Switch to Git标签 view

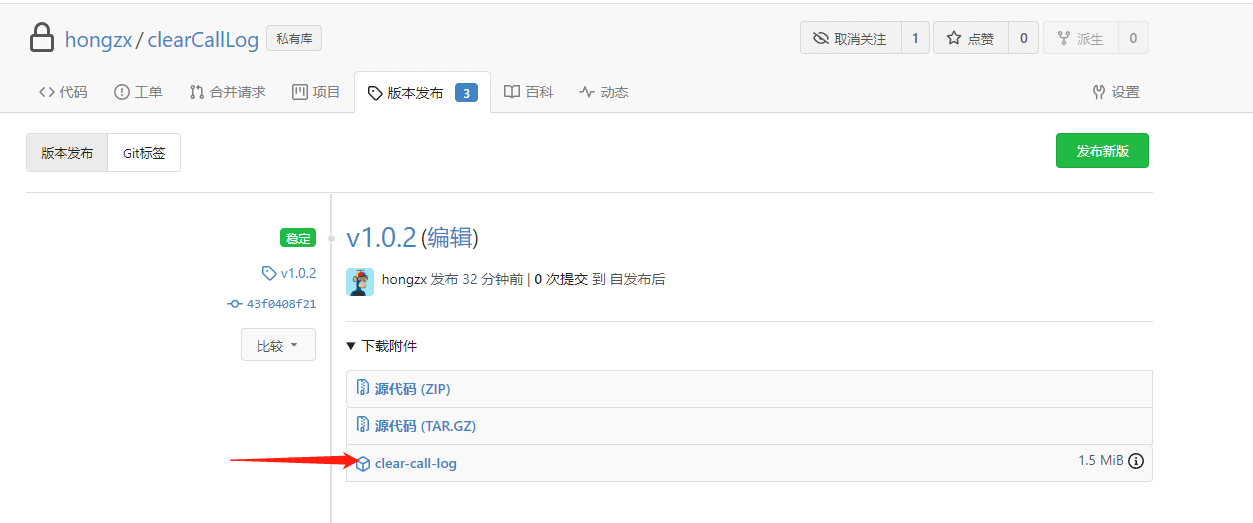(144, 153)
